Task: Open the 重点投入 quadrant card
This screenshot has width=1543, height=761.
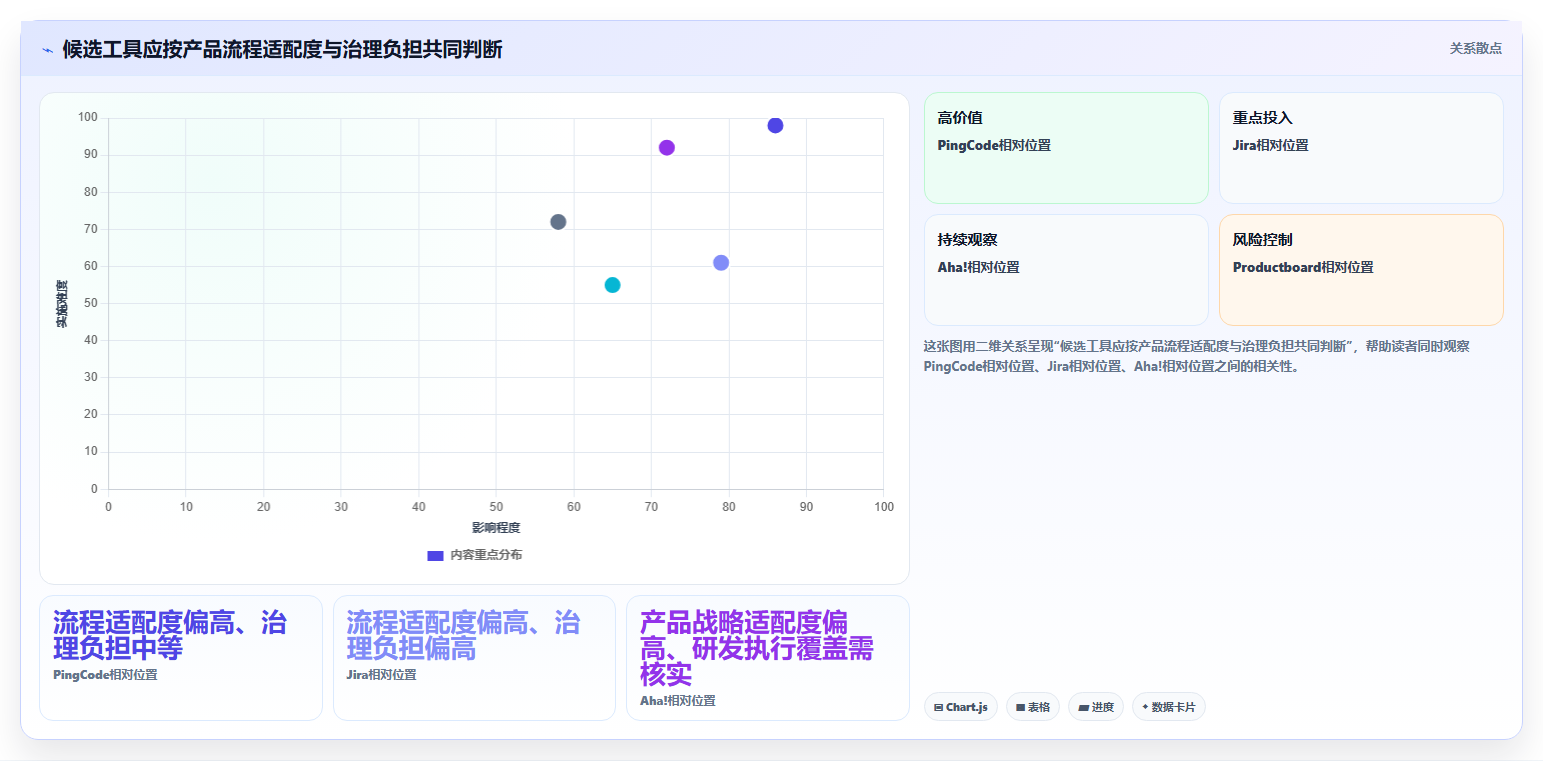Action: [x=1361, y=148]
